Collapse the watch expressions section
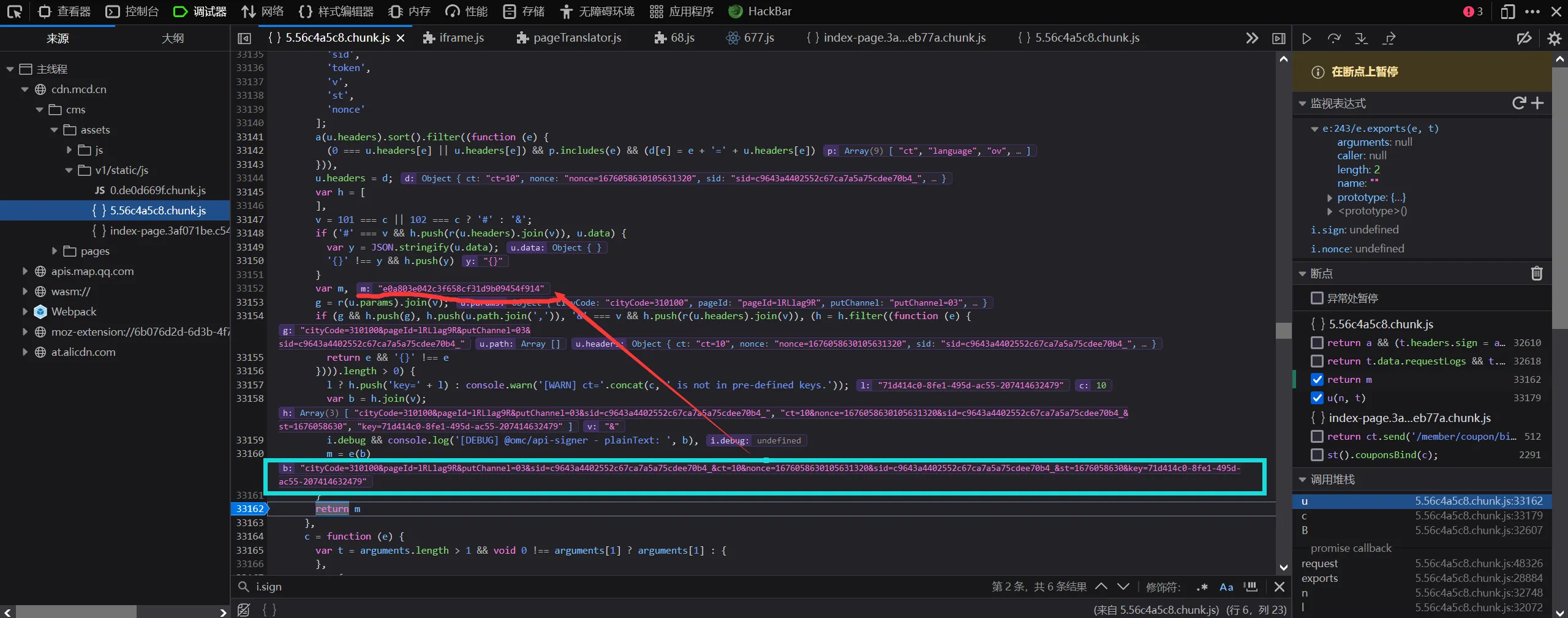This screenshot has height=618, width=1568. 1302,104
